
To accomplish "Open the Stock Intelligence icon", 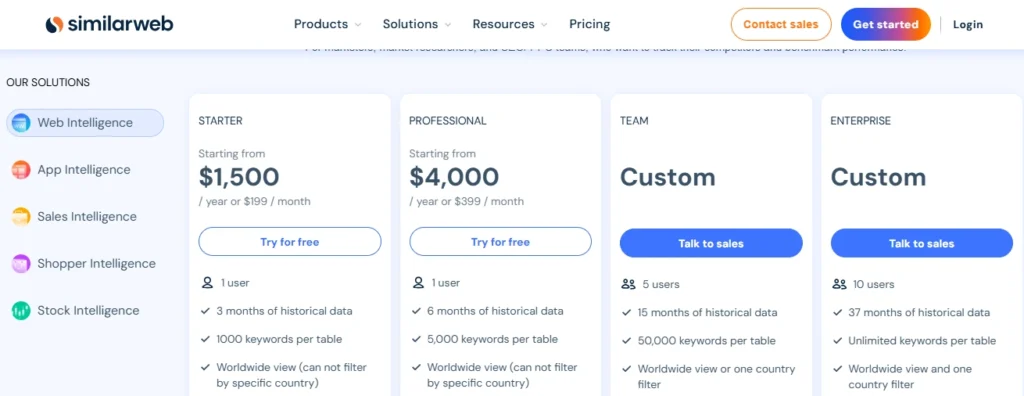I will click(21, 311).
